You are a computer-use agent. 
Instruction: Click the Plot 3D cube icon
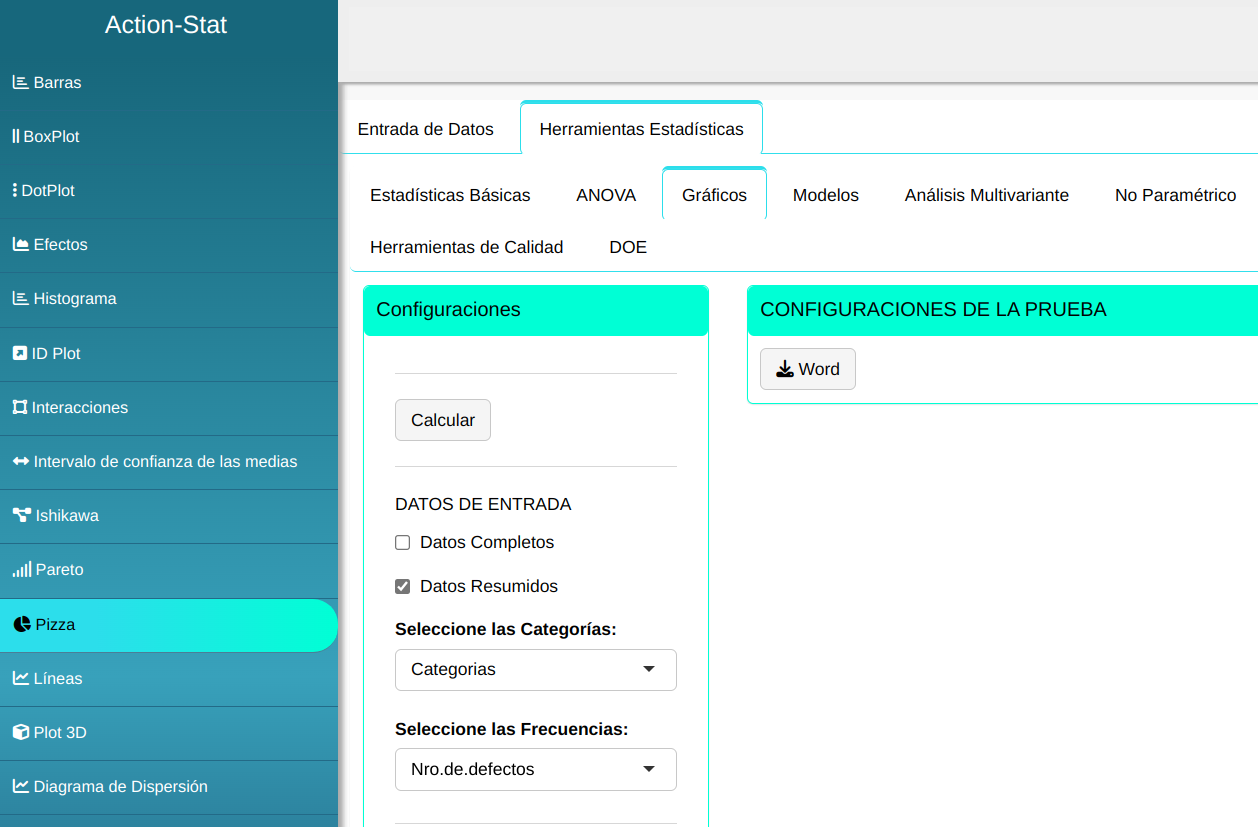20,733
